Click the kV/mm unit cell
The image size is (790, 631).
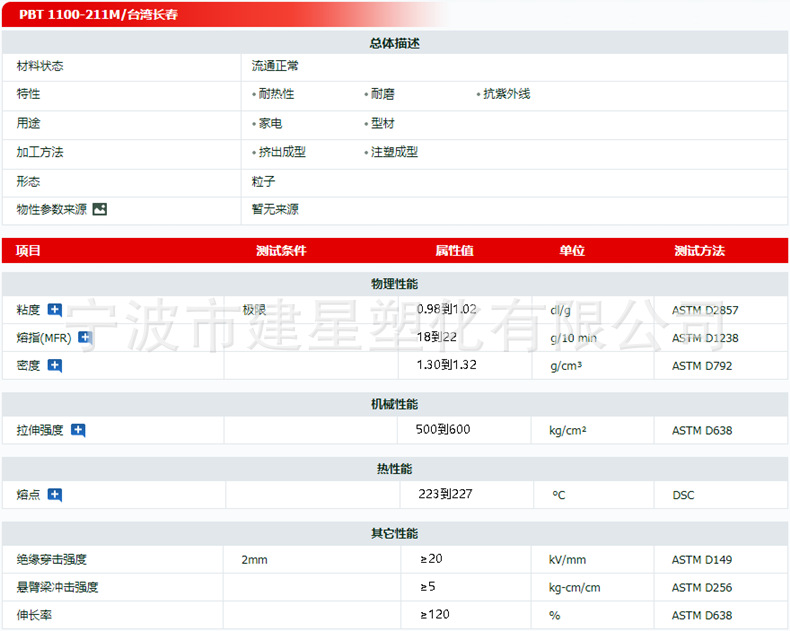coord(567,560)
